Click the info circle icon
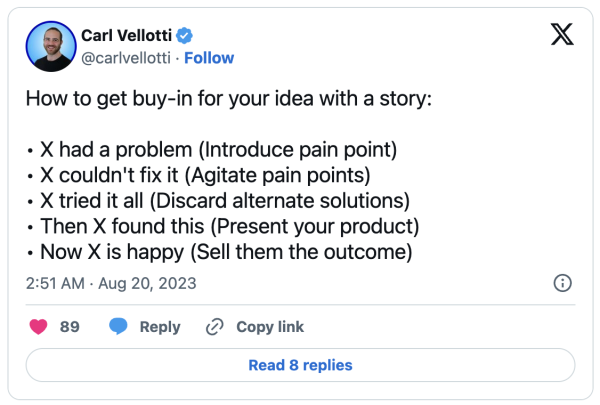 562,283
